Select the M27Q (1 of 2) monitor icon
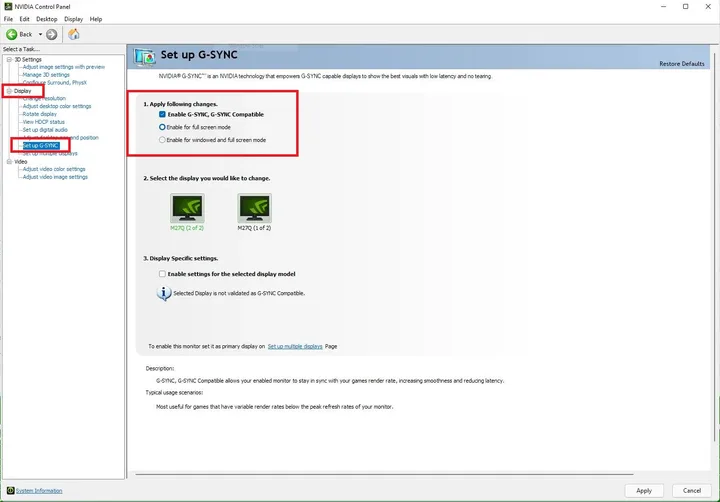Image resolution: width=720 pixels, height=502 pixels. coord(253,207)
